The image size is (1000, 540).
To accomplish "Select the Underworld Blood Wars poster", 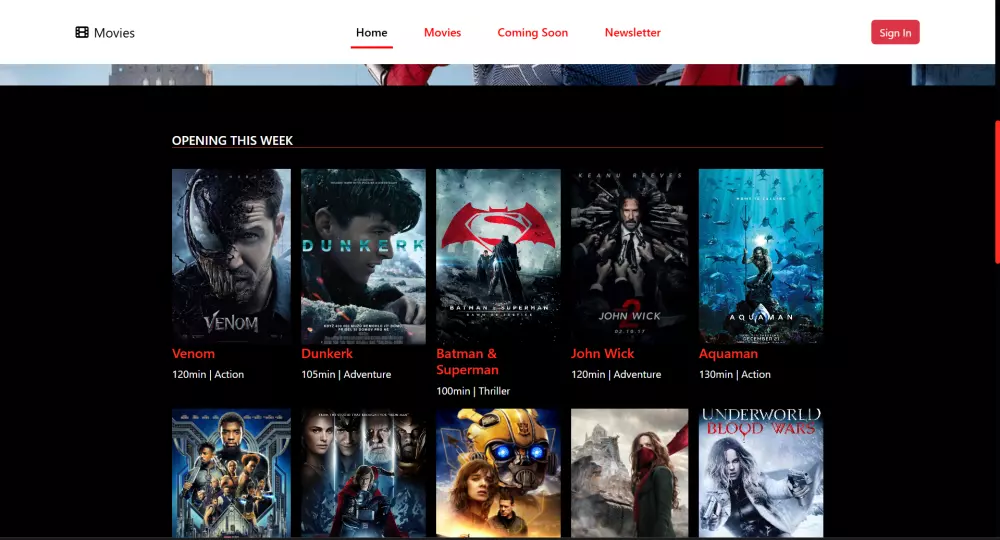I will click(x=761, y=473).
